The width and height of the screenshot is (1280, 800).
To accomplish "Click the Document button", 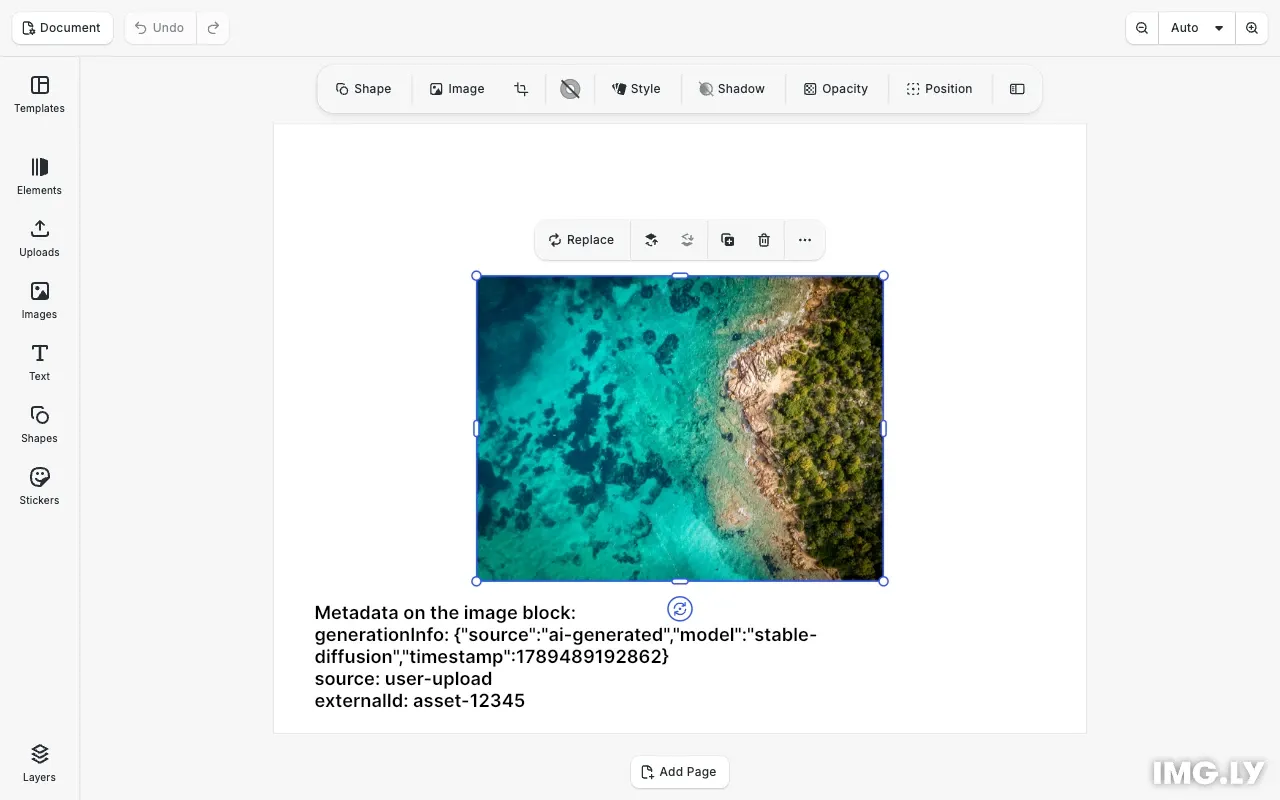I will (62, 28).
